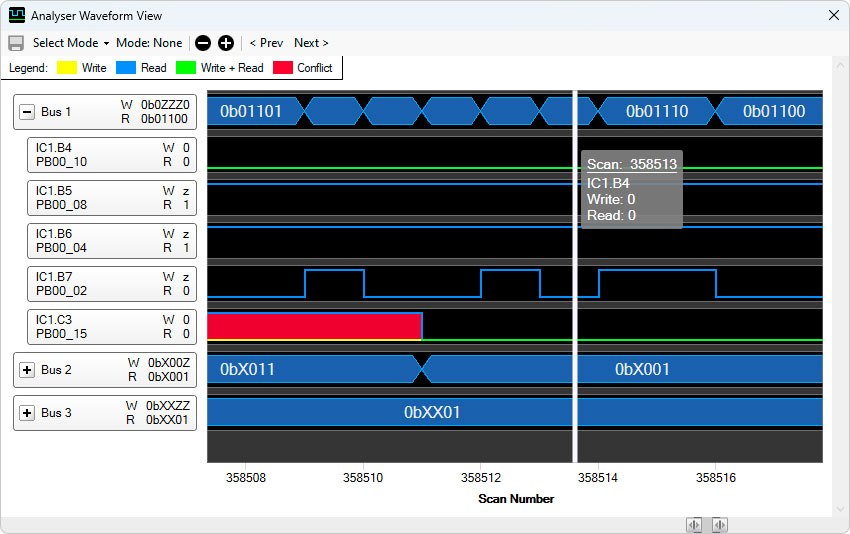Click the red conflict region on IC1.C3 waveform
The image size is (850, 534).
314,326
